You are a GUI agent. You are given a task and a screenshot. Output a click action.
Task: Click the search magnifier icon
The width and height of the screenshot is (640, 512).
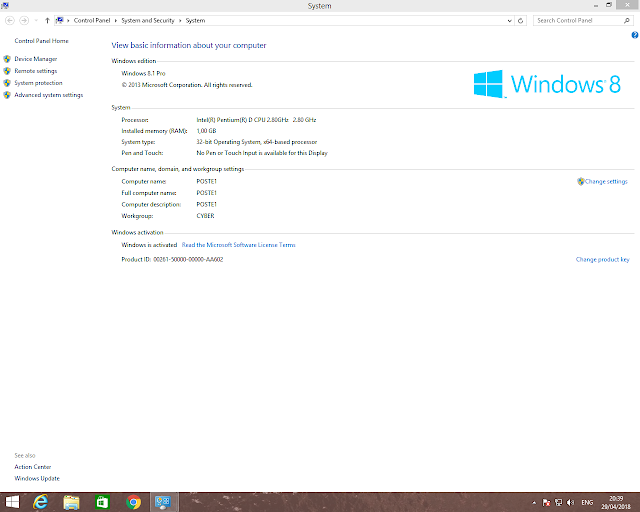[627, 20]
